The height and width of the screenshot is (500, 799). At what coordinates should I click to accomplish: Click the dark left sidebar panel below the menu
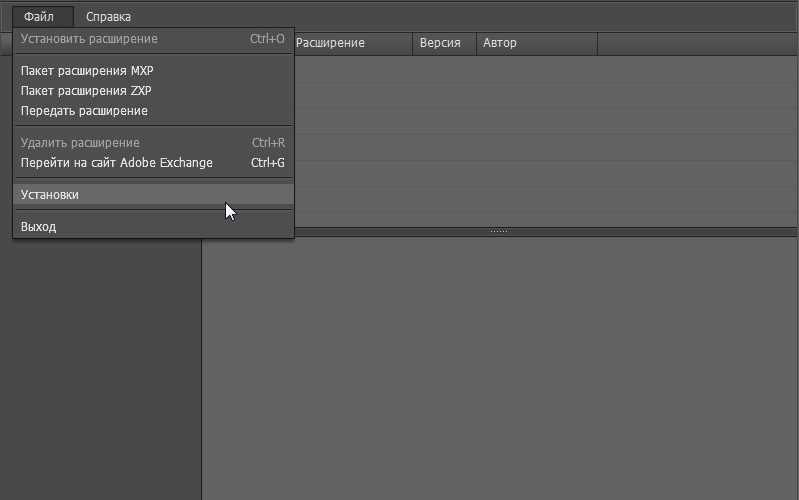click(100, 370)
